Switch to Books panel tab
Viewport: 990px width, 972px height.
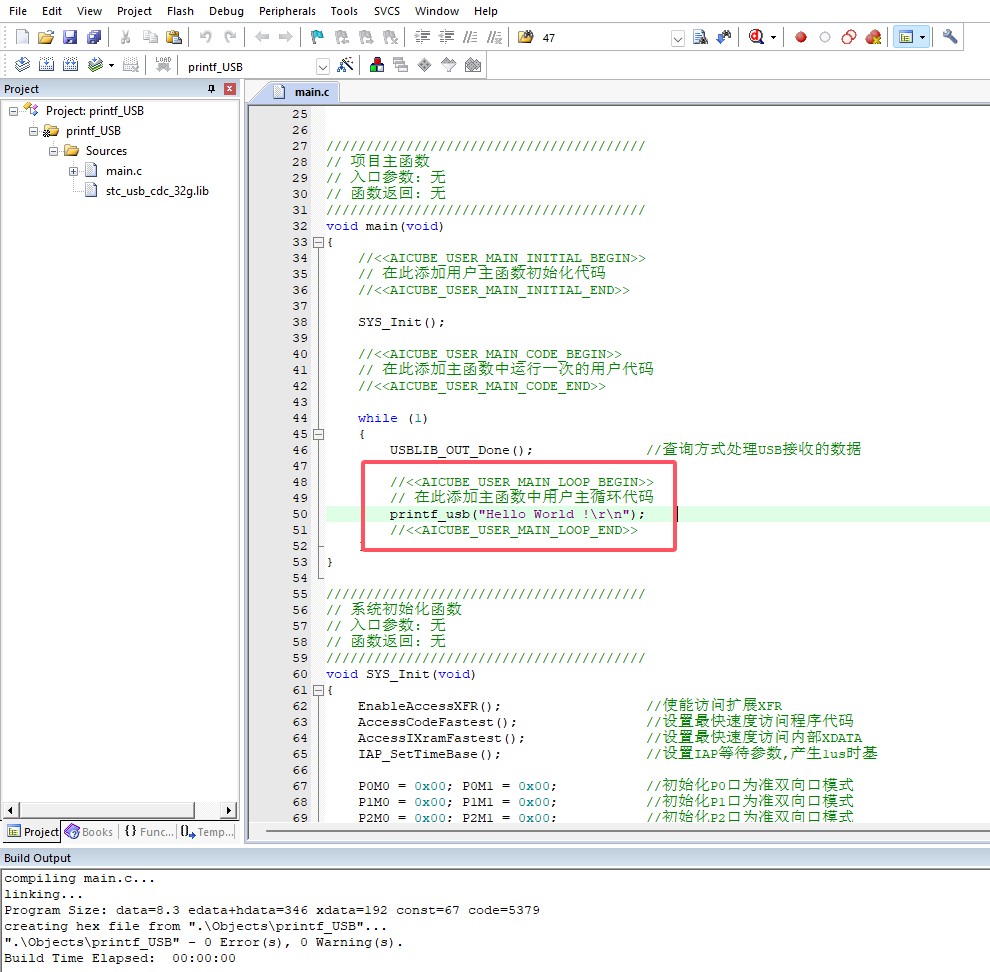click(90, 832)
